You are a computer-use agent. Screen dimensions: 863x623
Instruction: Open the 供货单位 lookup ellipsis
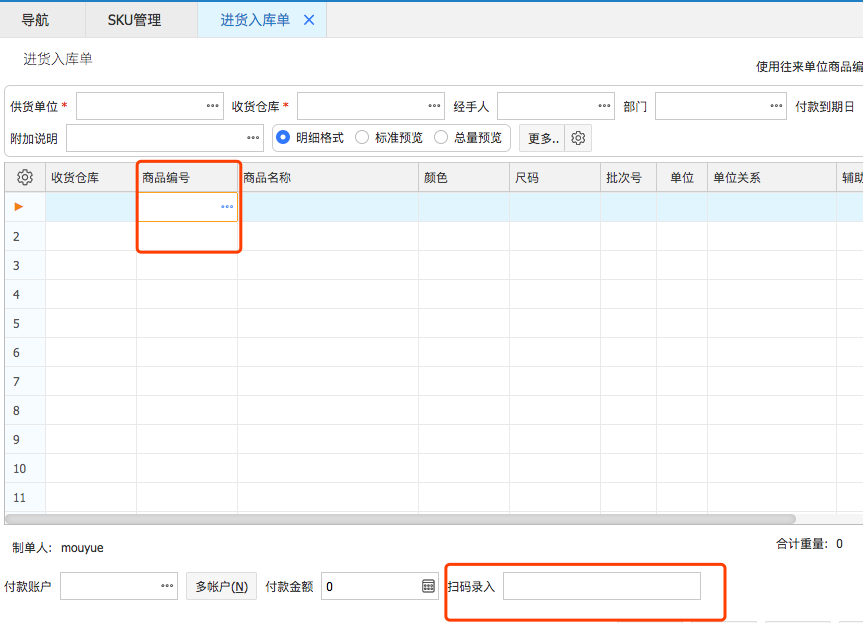click(x=211, y=105)
